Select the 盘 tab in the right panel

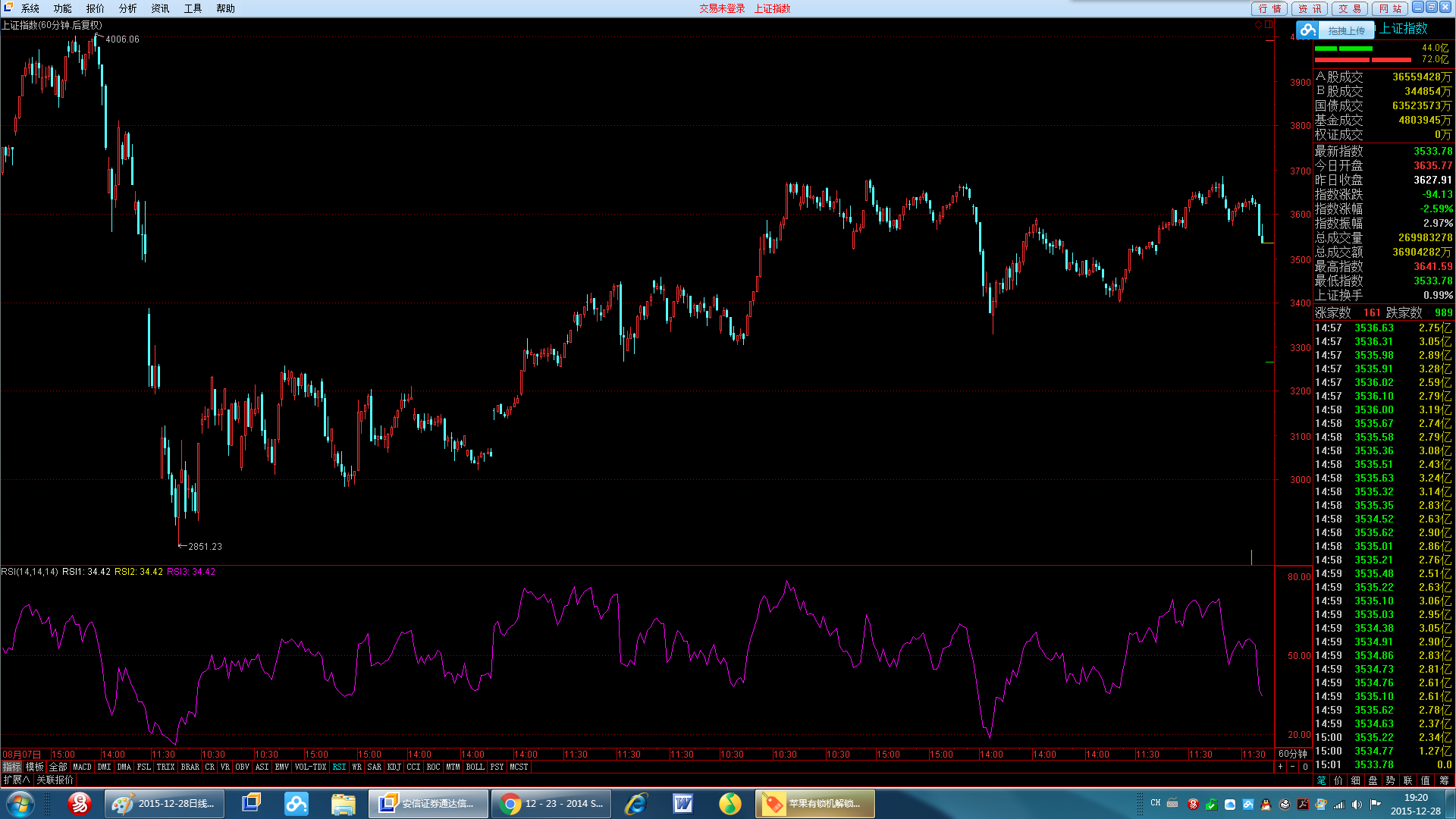pos(1373,780)
